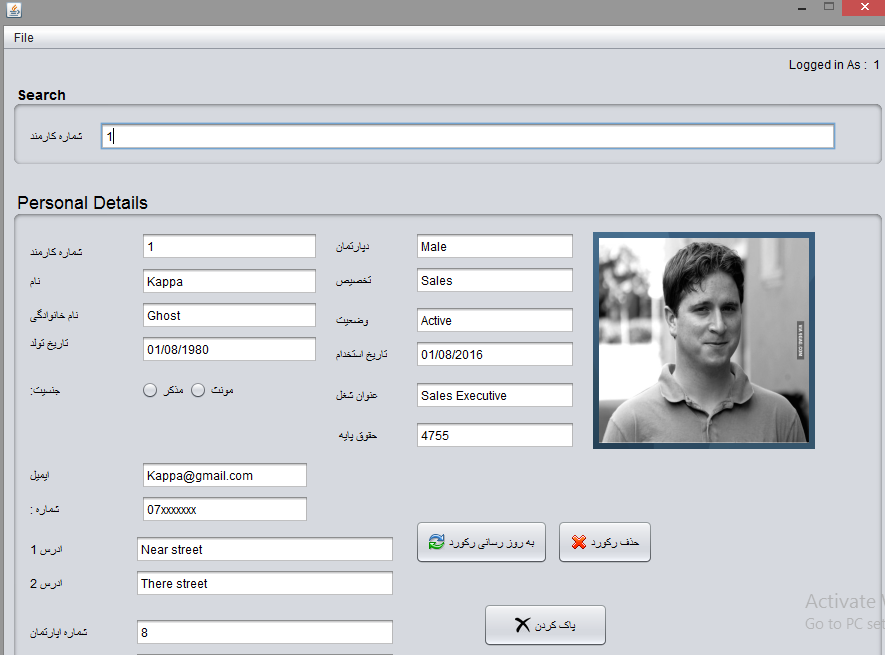885x655 pixels.
Task: Click the black X icon on clear button
Action: coord(521,625)
